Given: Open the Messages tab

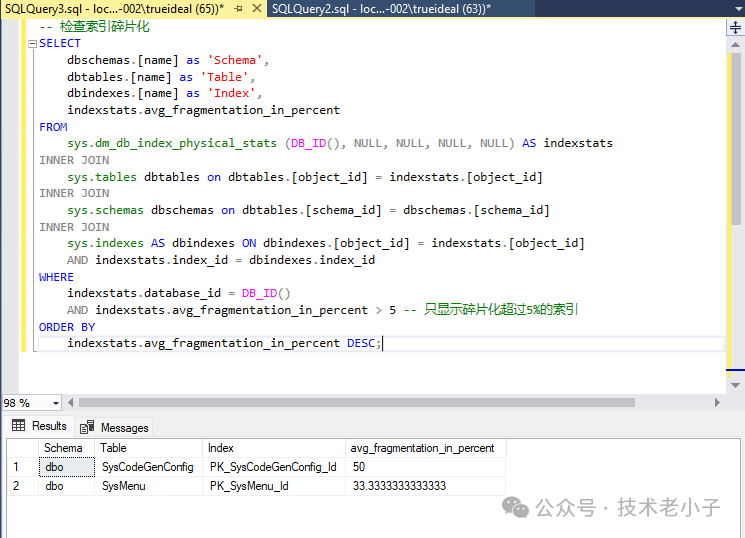Looking at the screenshot, I should tap(115, 428).
